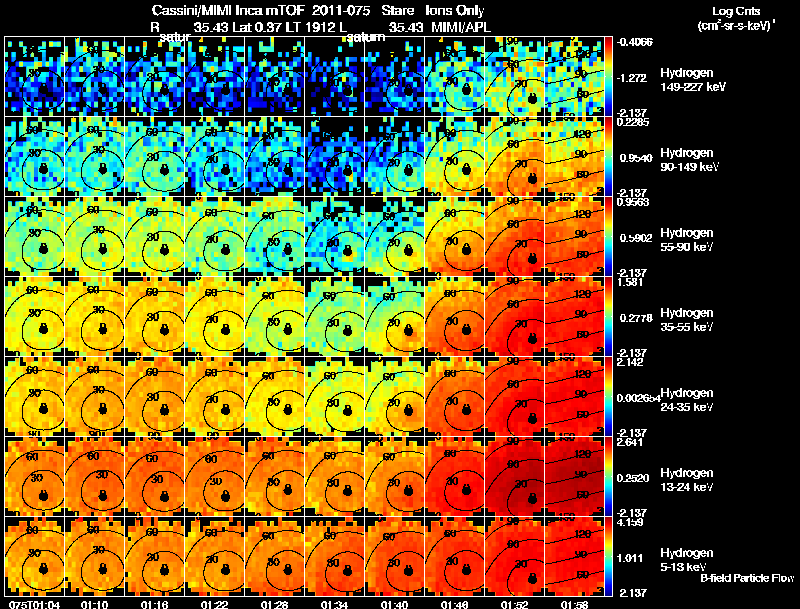Click the Hydrogen 24-35 keV row label
This screenshot has height=609, width=800.
[x=686, y=400]
